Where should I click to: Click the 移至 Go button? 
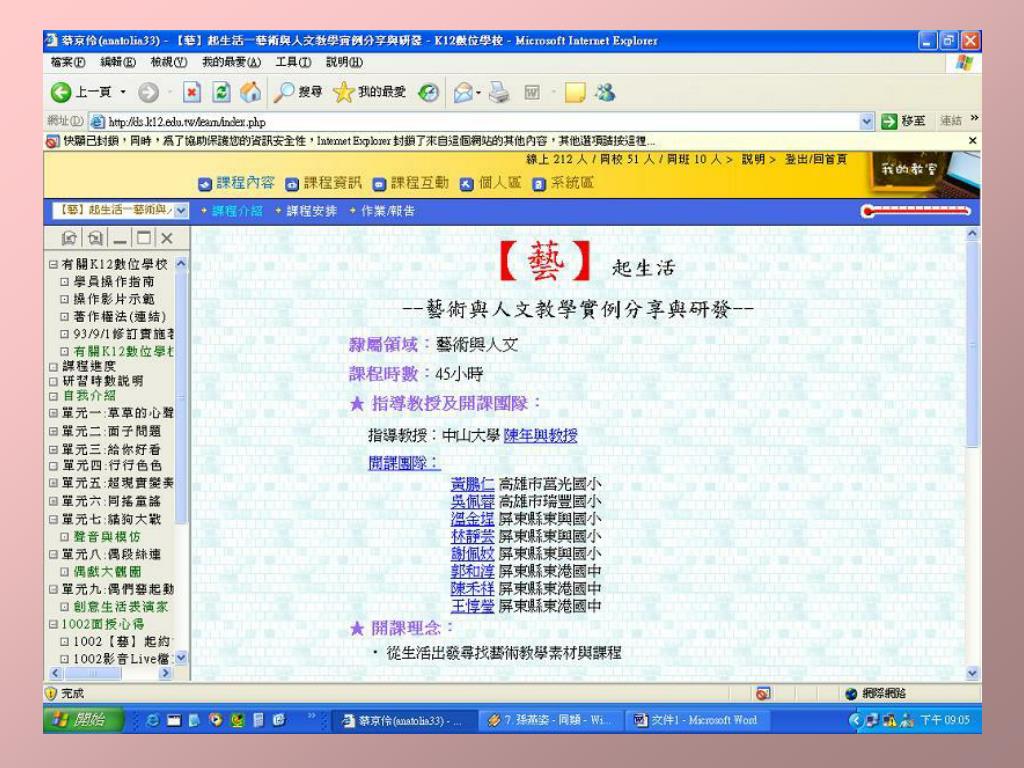point(903,121)
